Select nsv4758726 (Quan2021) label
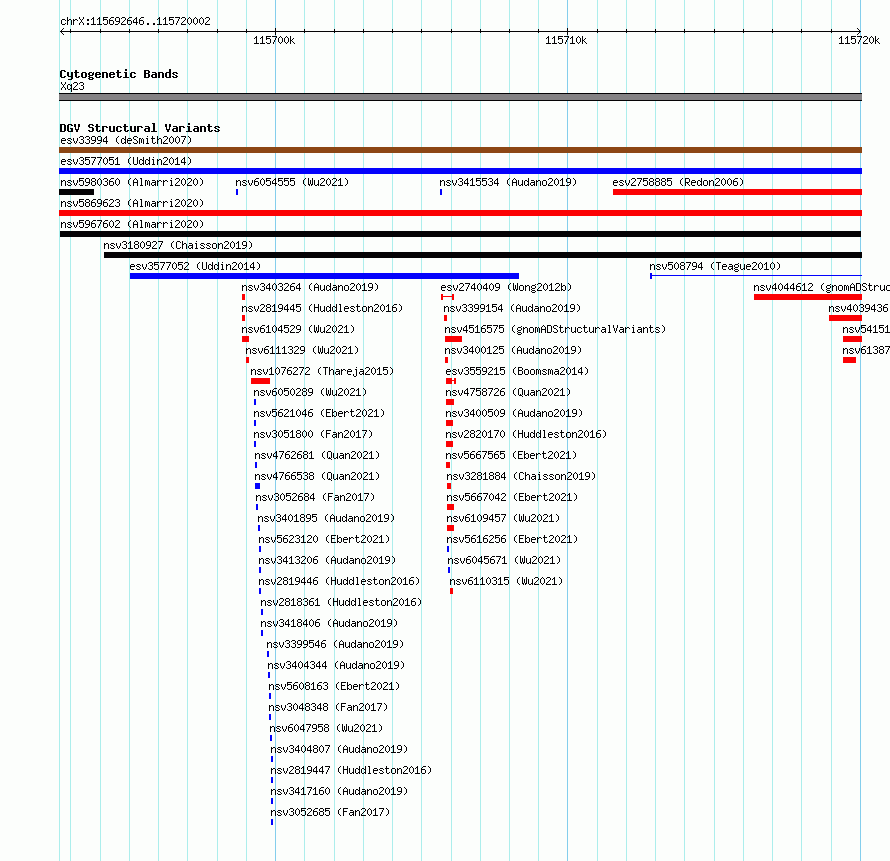This screenshot has width=890, height=861. (x=508, y=392)
